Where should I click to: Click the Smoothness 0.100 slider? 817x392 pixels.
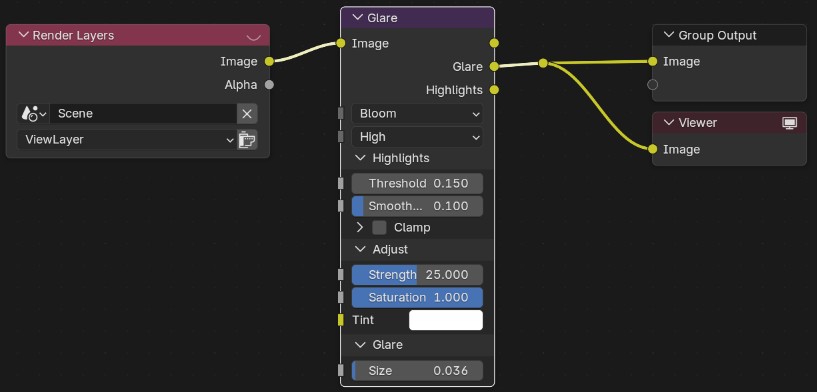click(417, 206)
